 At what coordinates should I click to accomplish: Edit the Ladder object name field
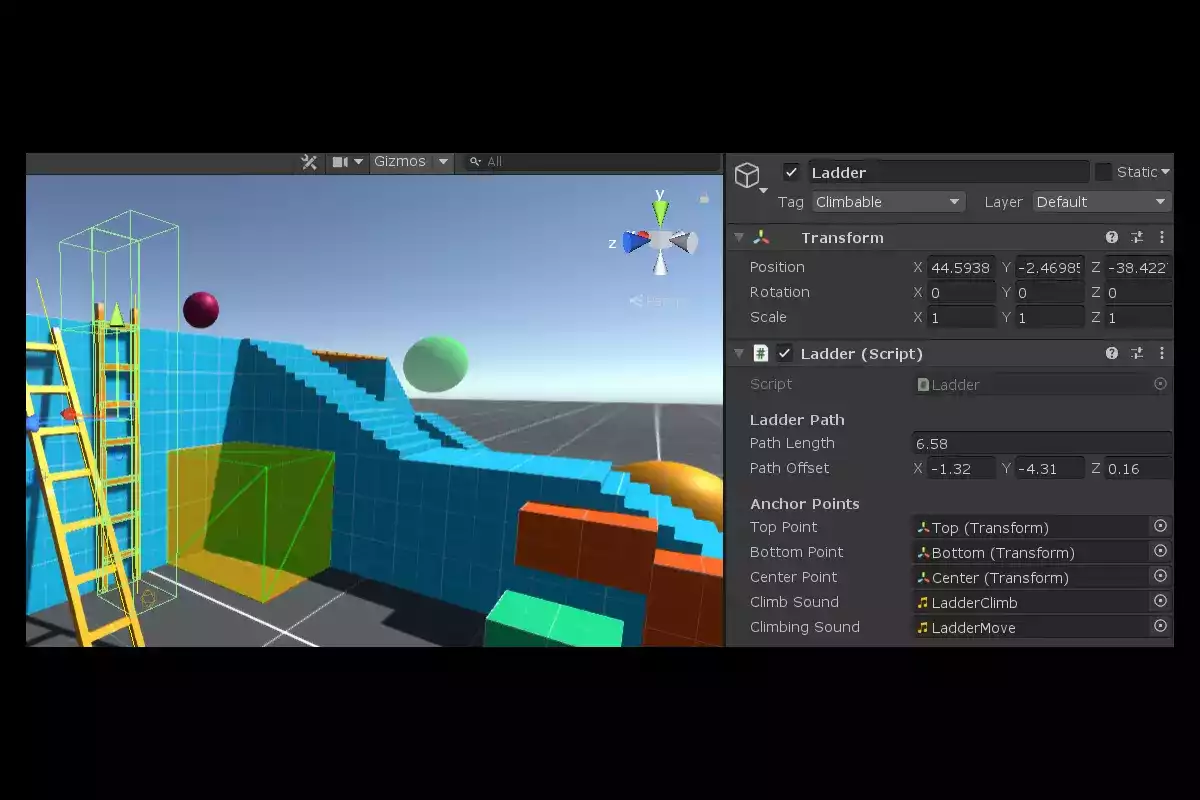pyautogui.click(x=948, y=172)
